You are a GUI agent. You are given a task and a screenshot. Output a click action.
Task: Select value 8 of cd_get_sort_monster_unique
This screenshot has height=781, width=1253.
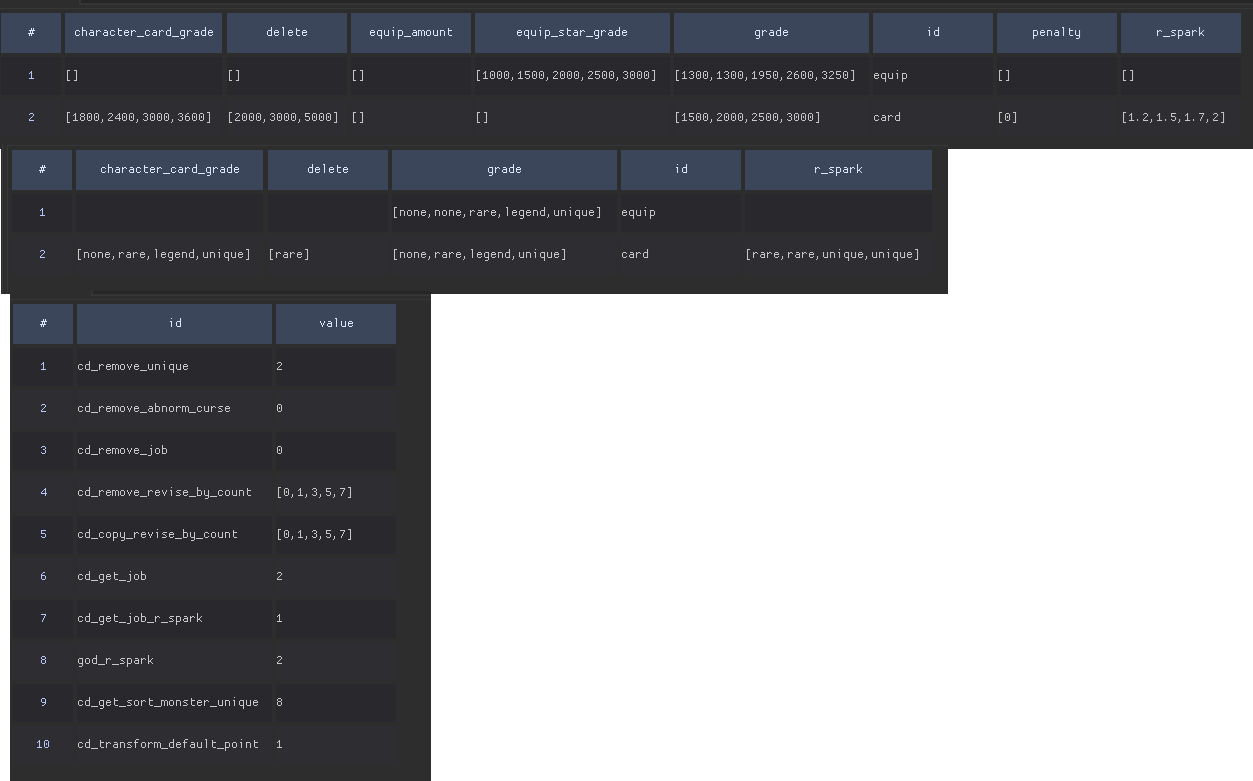point(336,702)
